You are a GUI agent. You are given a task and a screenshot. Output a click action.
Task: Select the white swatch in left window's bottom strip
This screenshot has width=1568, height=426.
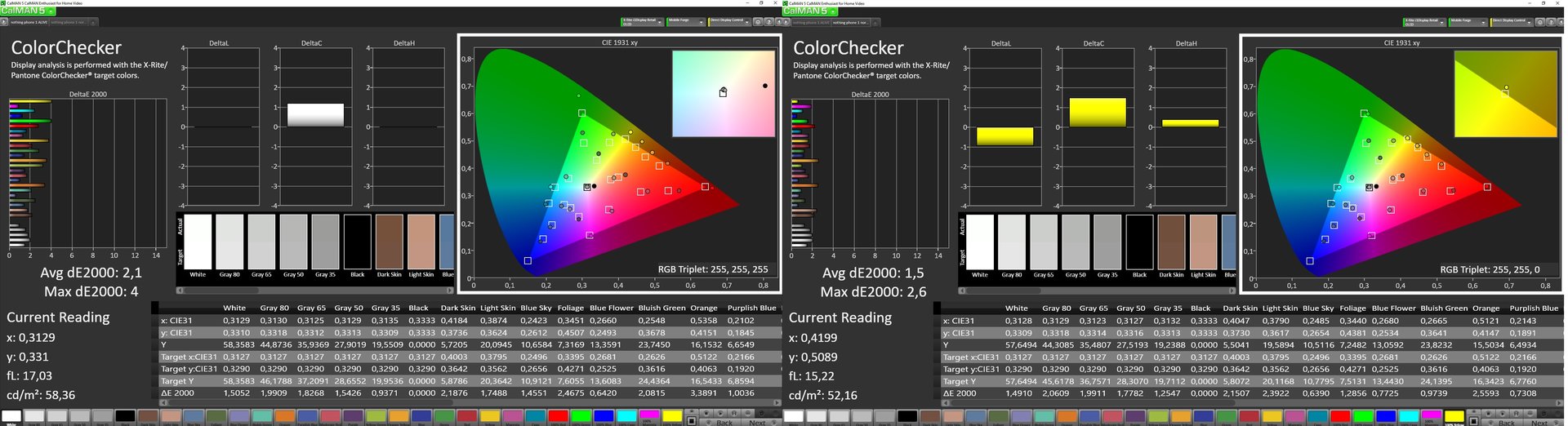tap(11, 417)
